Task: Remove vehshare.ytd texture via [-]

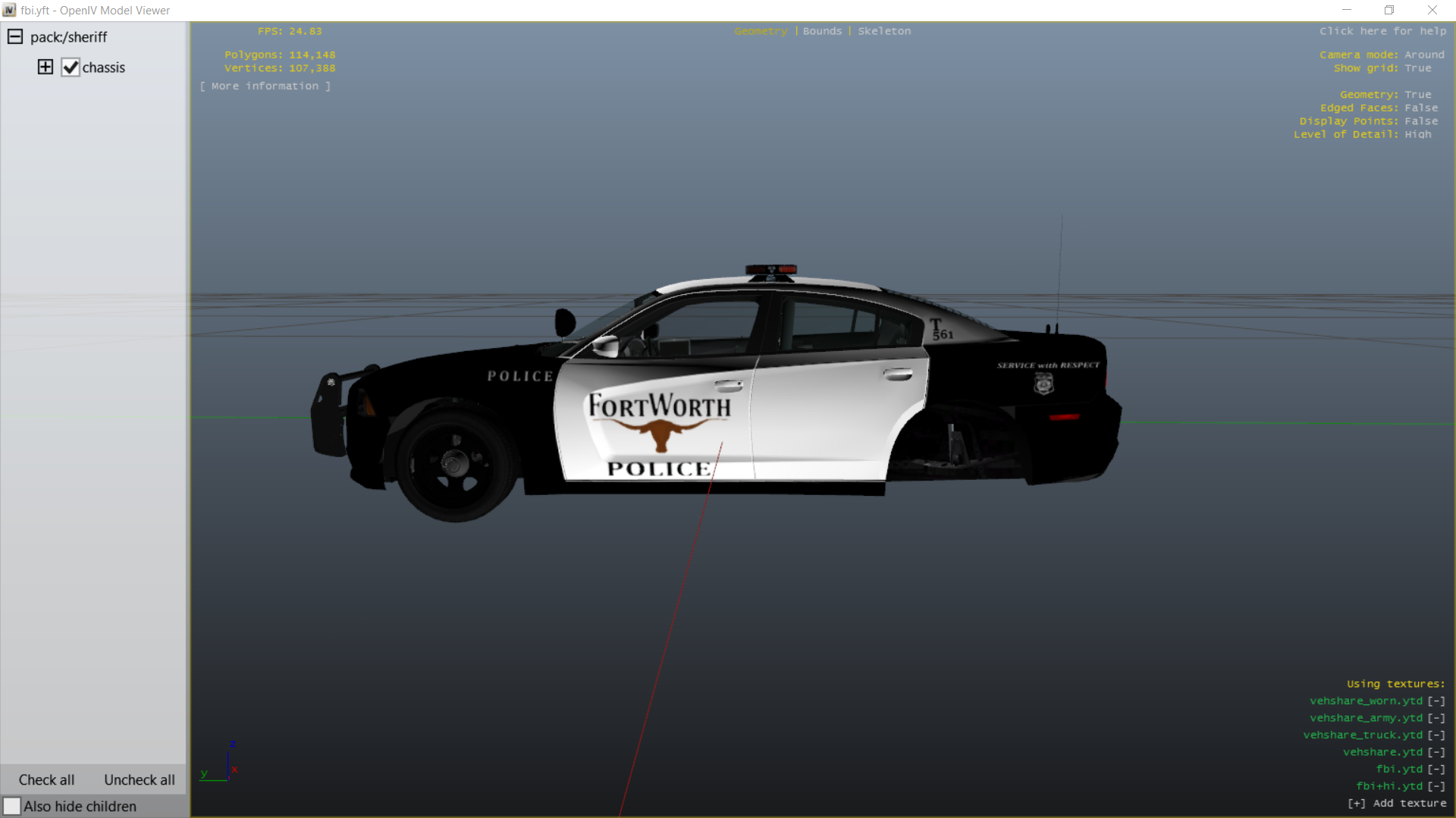Action: pos(1436,752)
